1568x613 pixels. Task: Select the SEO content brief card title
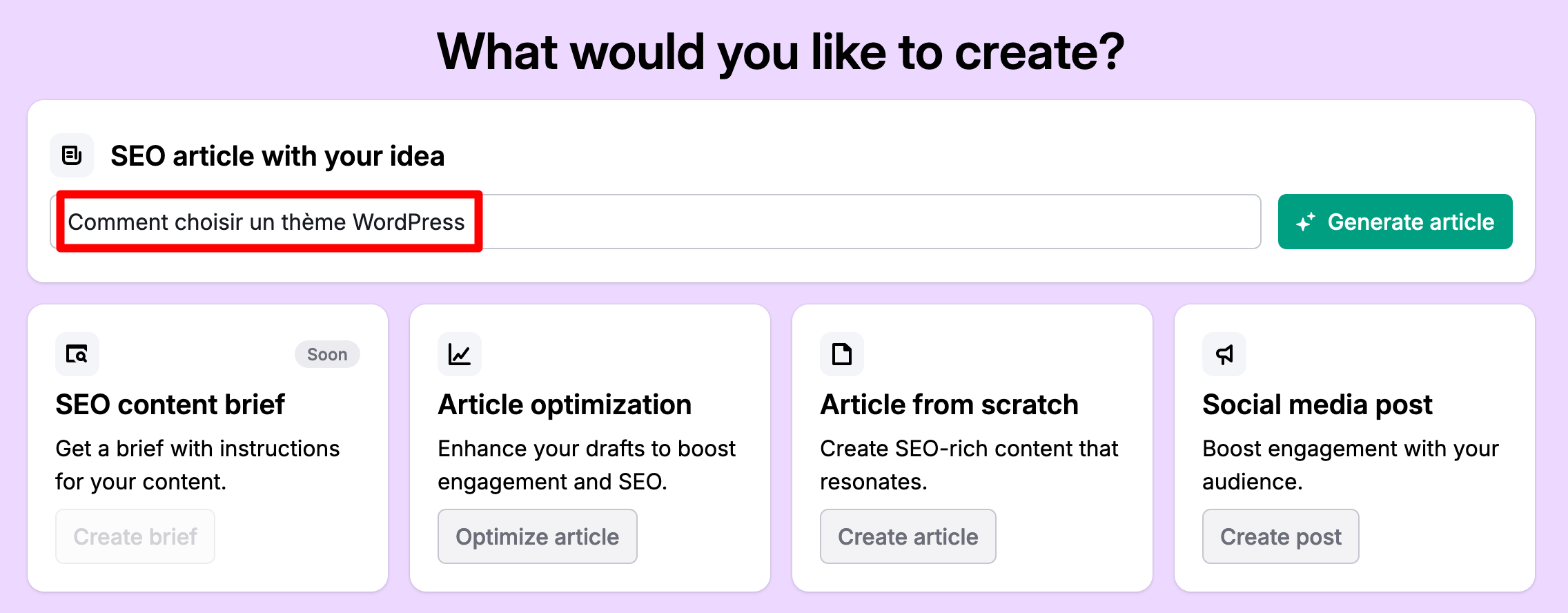(x=170, y=405)
